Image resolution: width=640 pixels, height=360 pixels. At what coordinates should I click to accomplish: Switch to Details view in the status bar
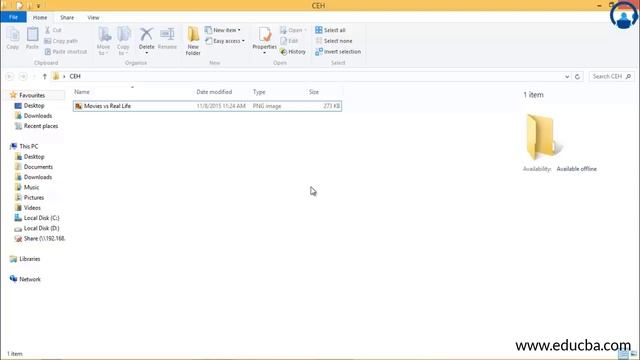pyautogui.click(x=622, y=354)
